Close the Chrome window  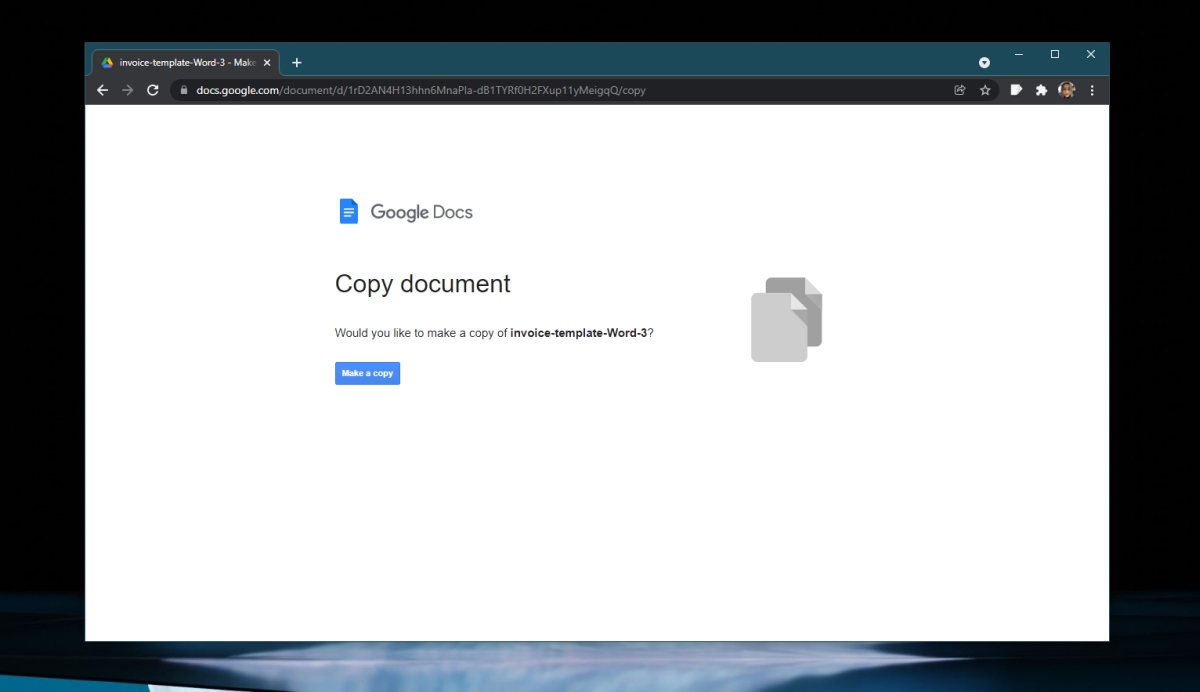tap(1091, 54)
